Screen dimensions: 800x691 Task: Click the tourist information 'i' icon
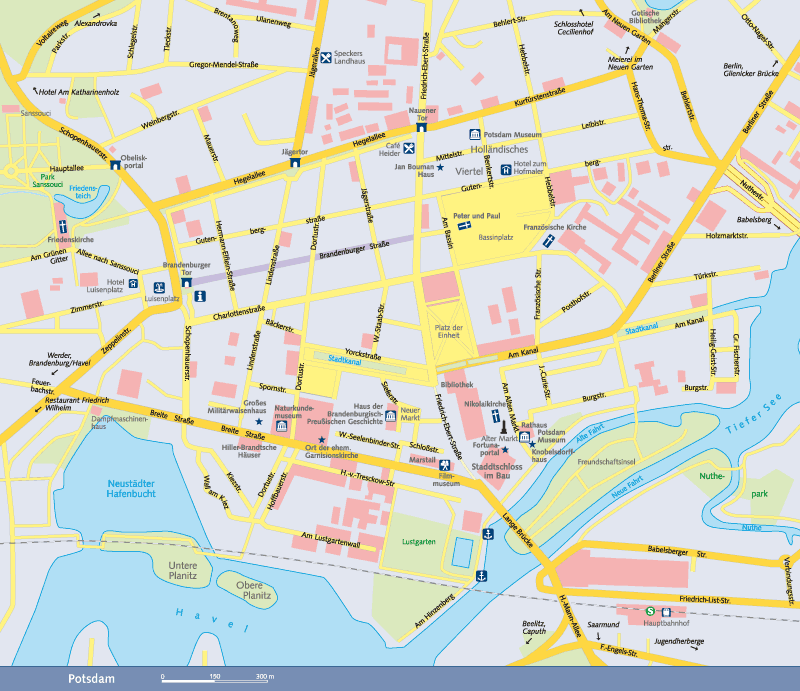200,296
